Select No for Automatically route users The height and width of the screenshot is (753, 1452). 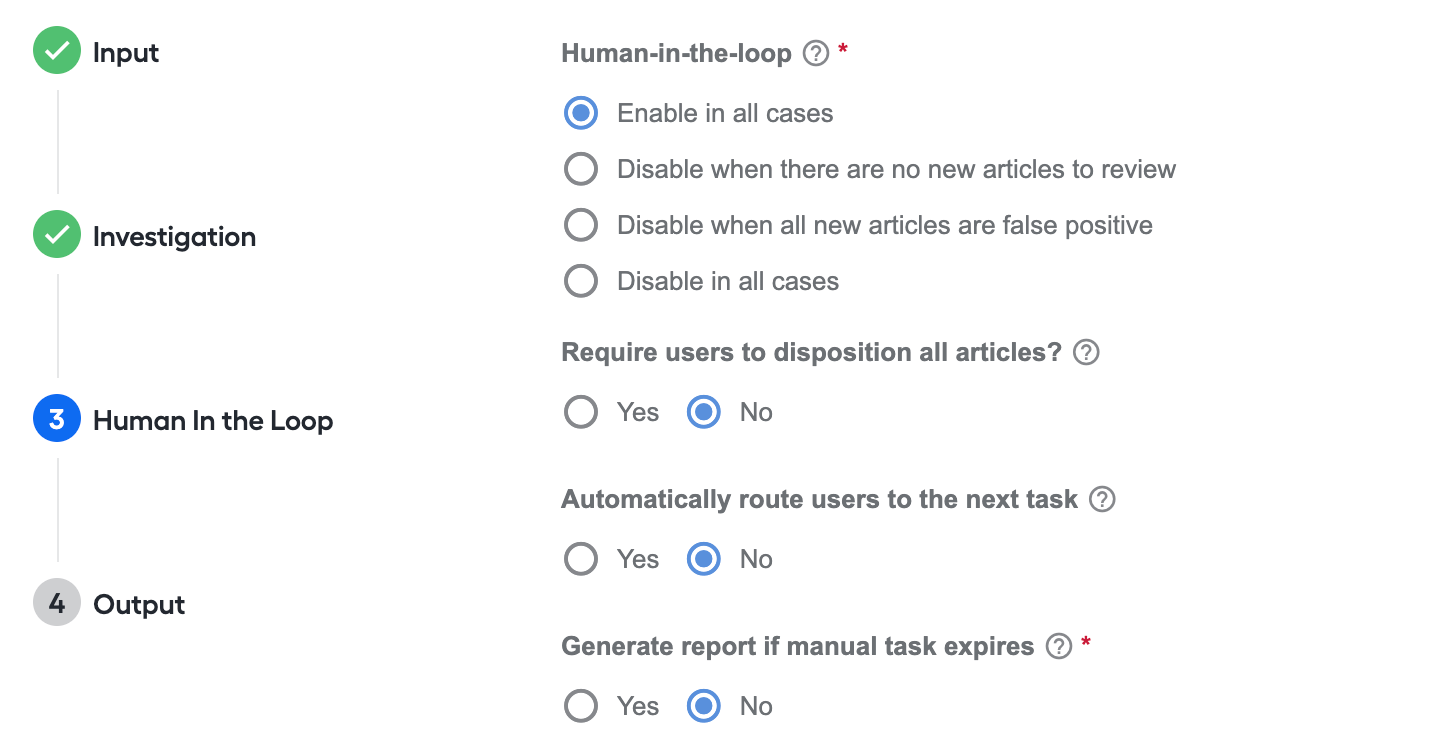(704, 559)
